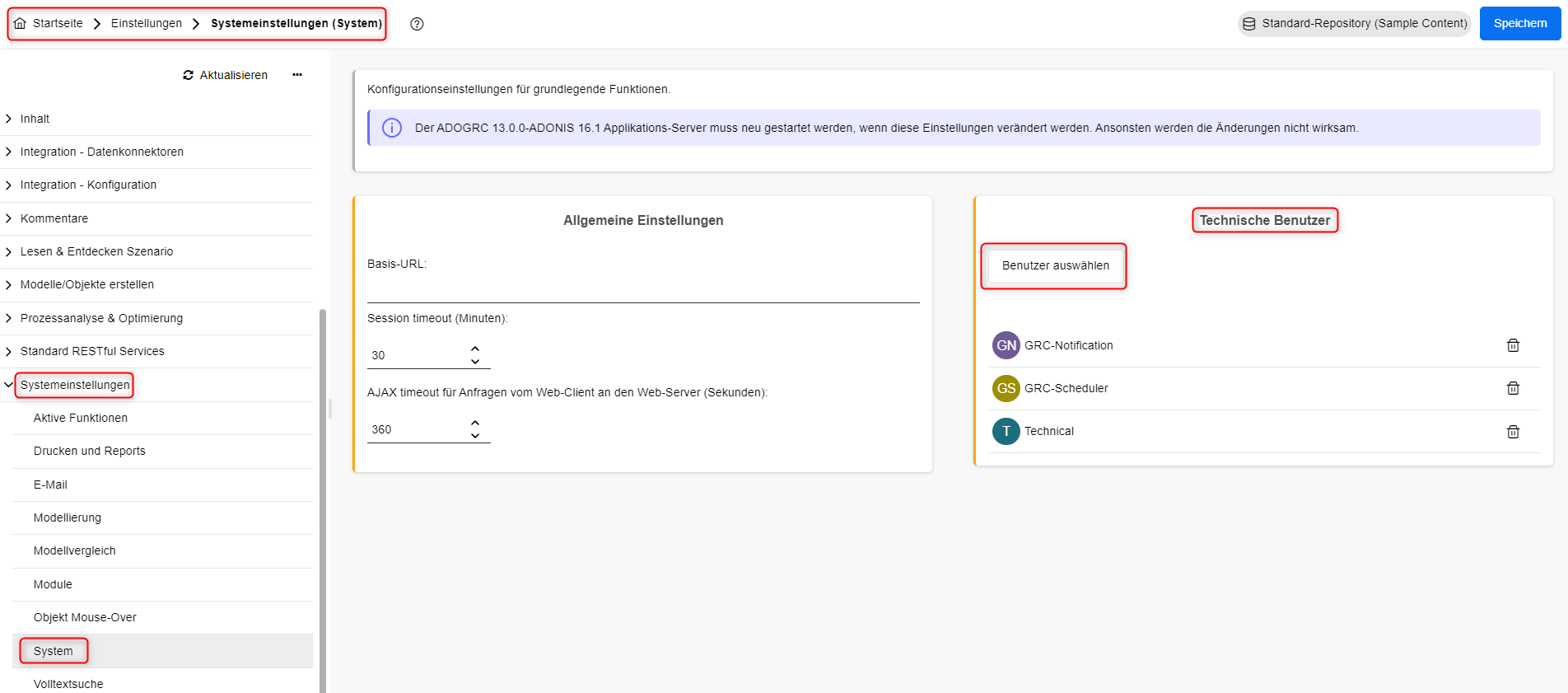
Task: Delete the GRC-Notification technical user
Action: tap(1512, 345)
